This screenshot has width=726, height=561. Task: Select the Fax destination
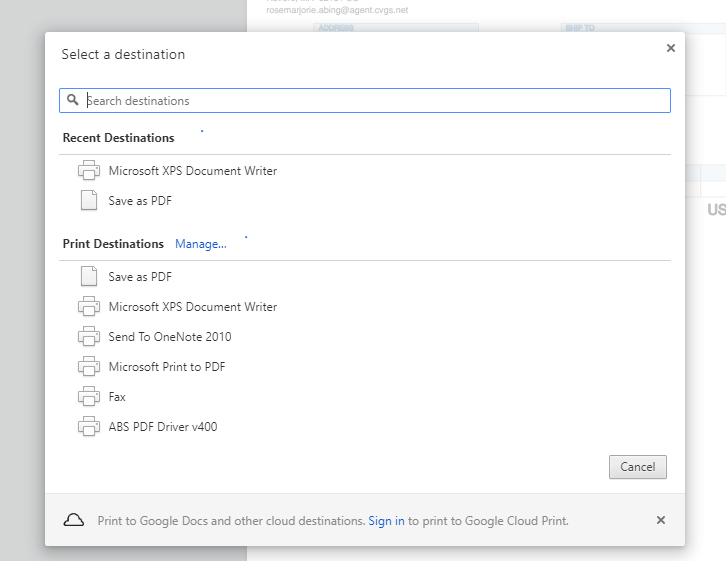tap(117, 397)
